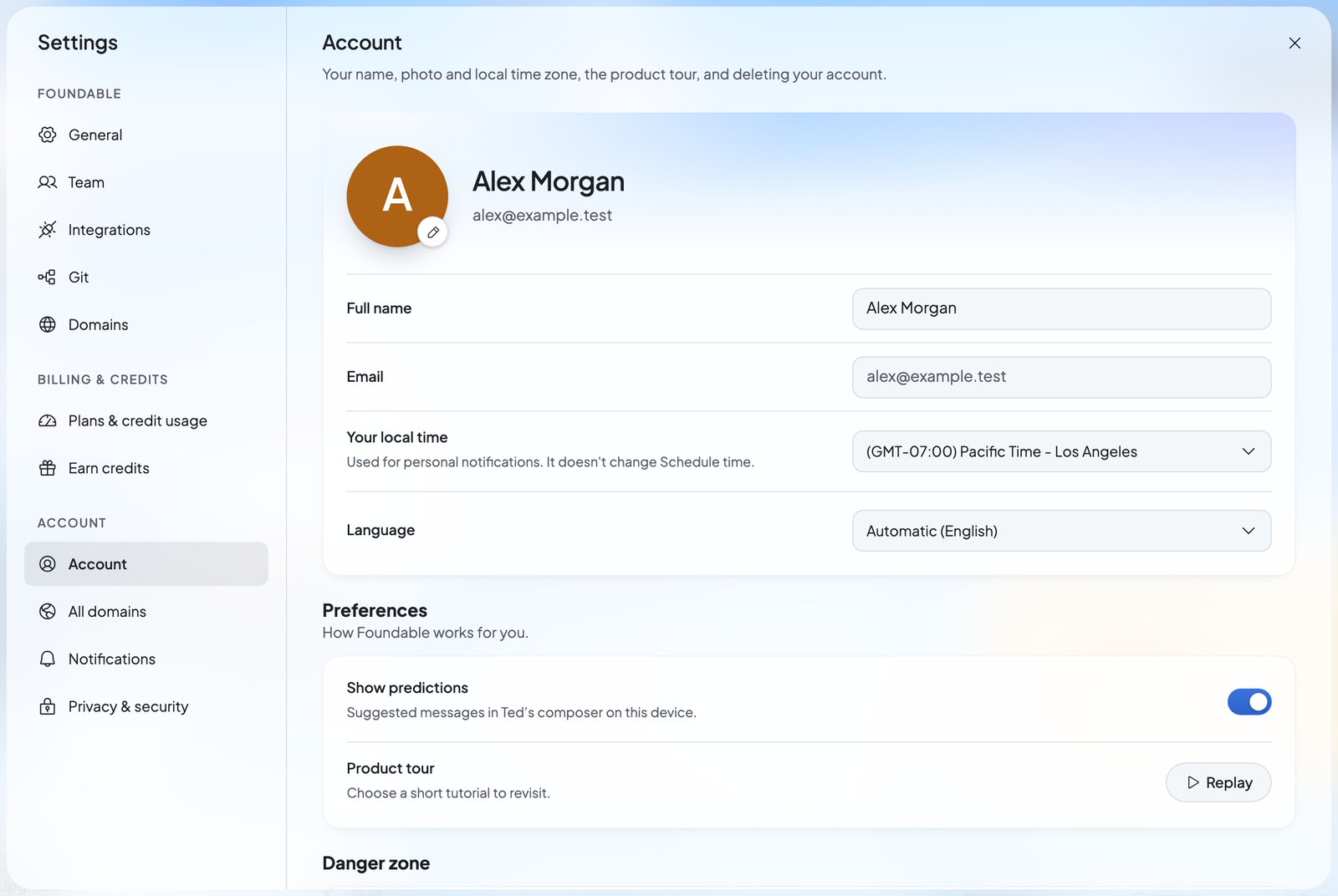Screen dimensions: 1338x896
Task: Click alex@example.test under profile name
Action: [x=542, y=216]
